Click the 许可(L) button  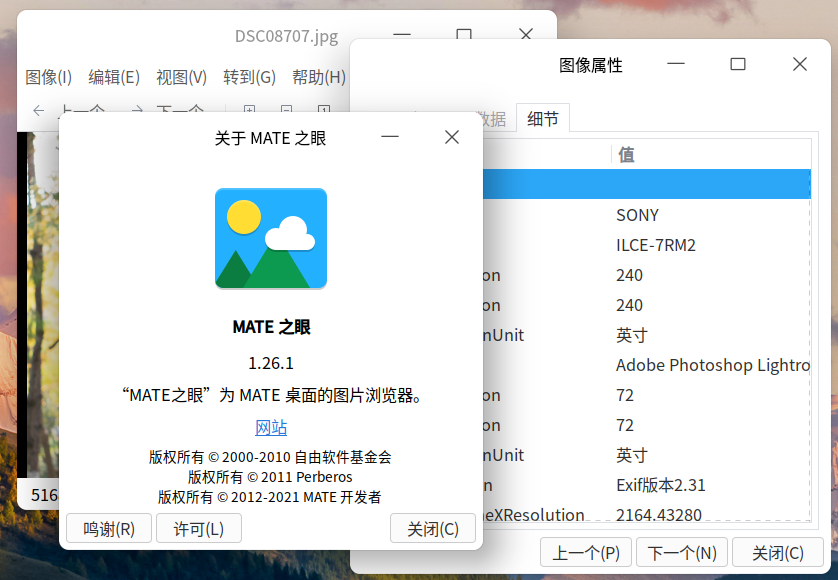(x=199, y=529)
